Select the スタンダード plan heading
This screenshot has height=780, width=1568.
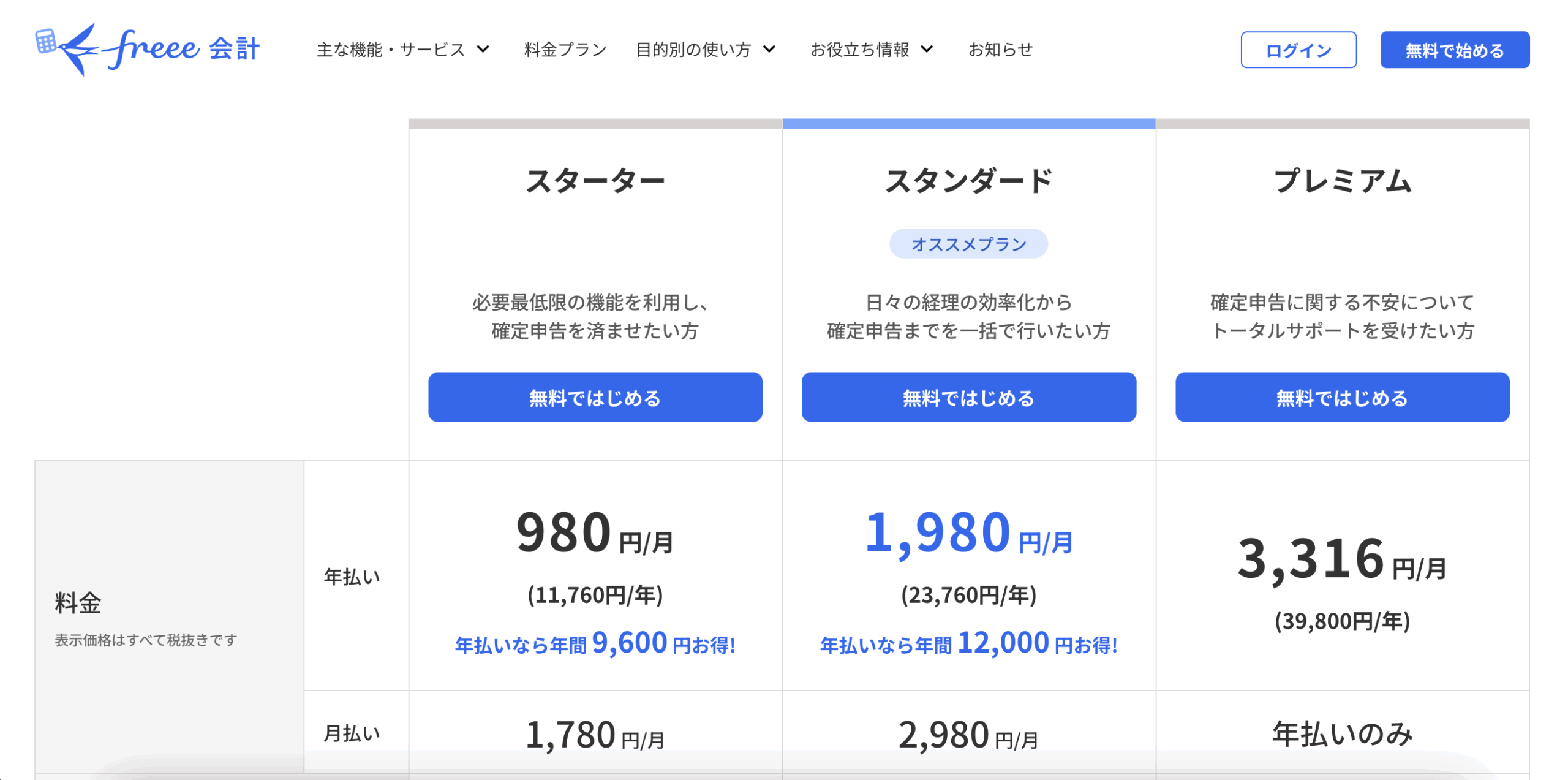tap(968, 181)
